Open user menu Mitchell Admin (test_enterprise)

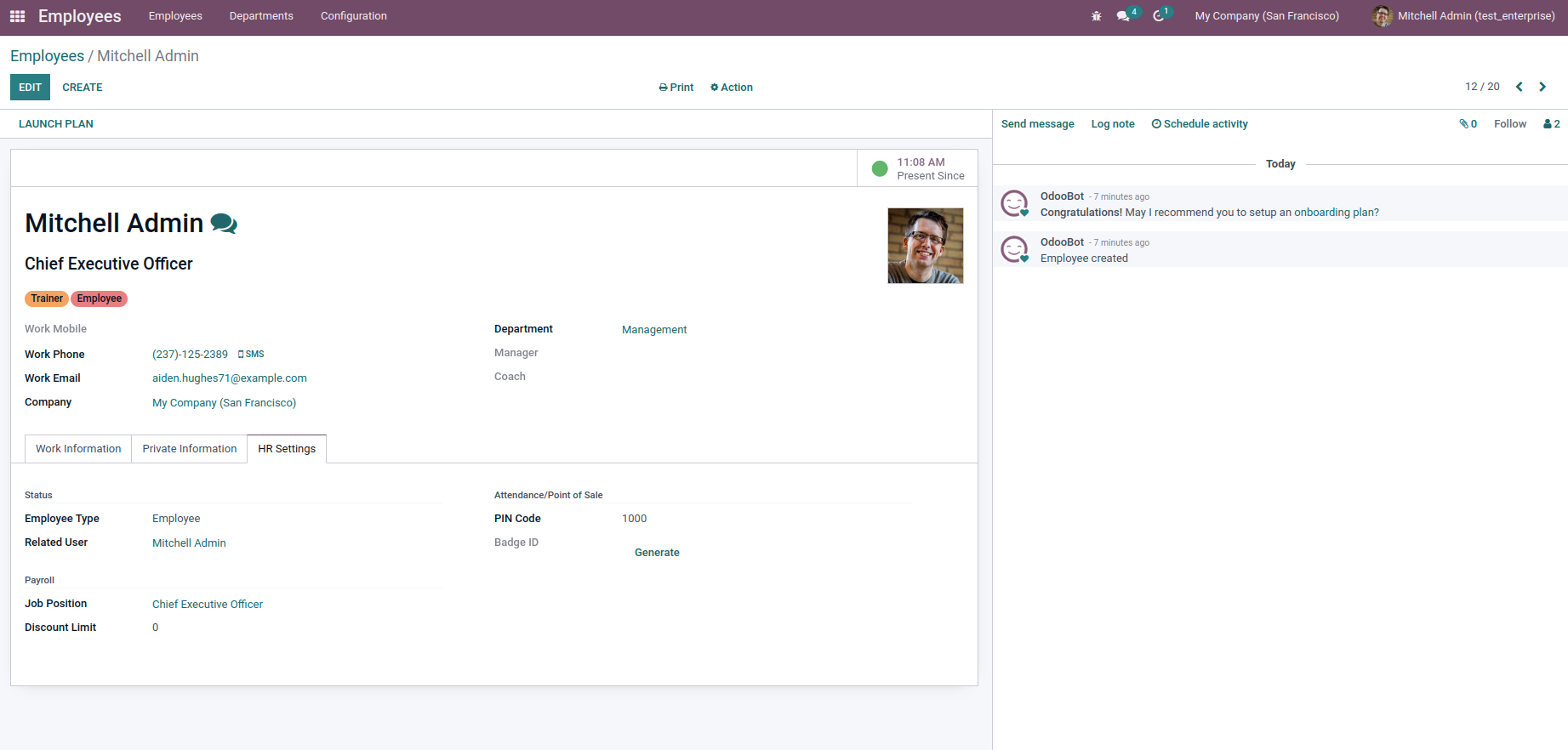pyautogui.click(x=1463, y=16)
